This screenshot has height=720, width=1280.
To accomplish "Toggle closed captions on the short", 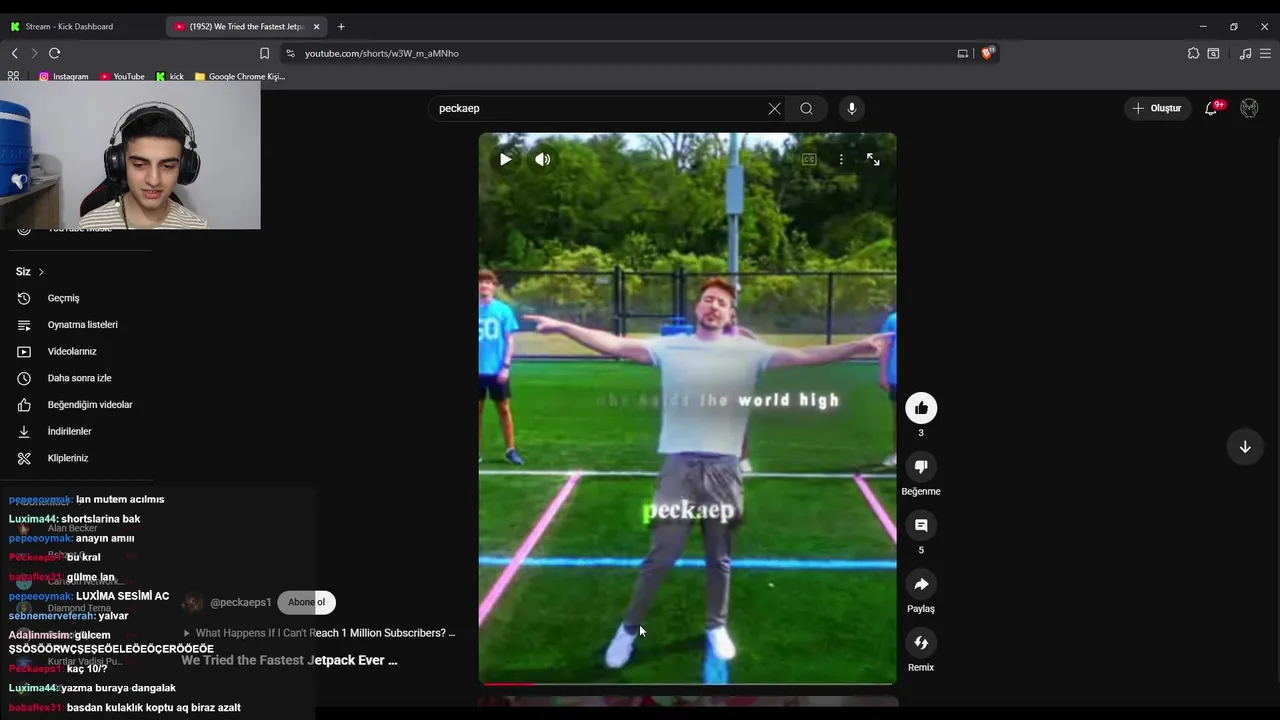I will coord(809,159).
